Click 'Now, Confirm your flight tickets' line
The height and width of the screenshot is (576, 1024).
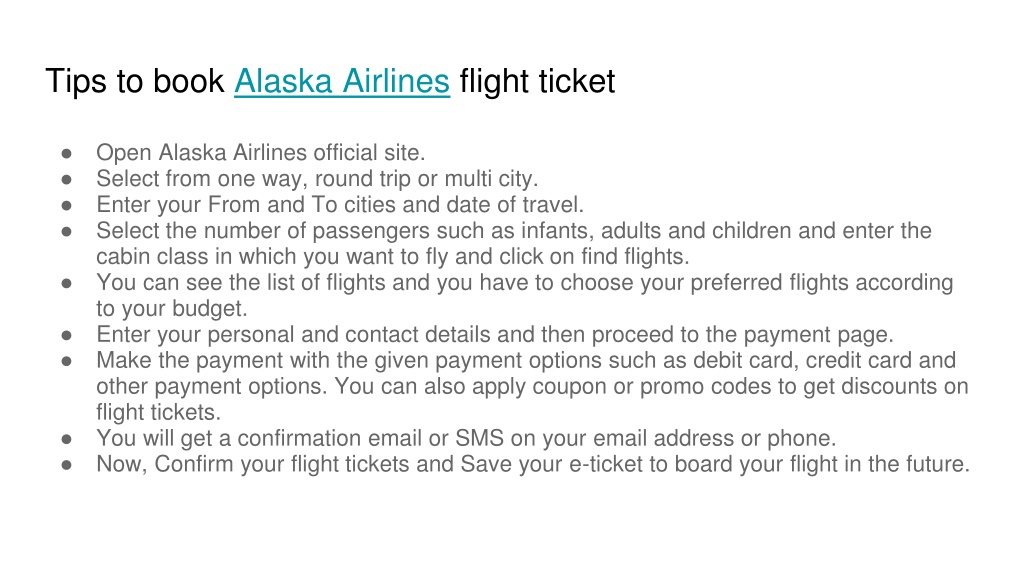tap(533, 464)
